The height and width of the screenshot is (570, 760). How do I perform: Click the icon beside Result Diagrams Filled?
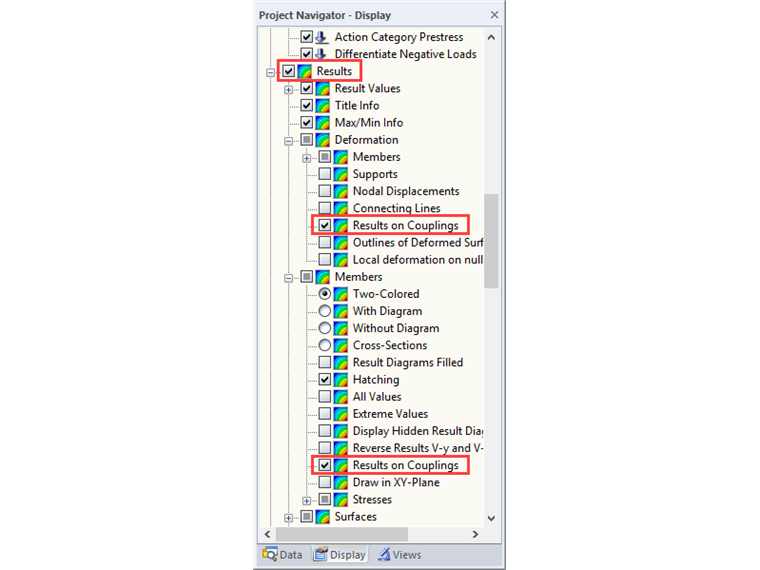click(341, 363)
